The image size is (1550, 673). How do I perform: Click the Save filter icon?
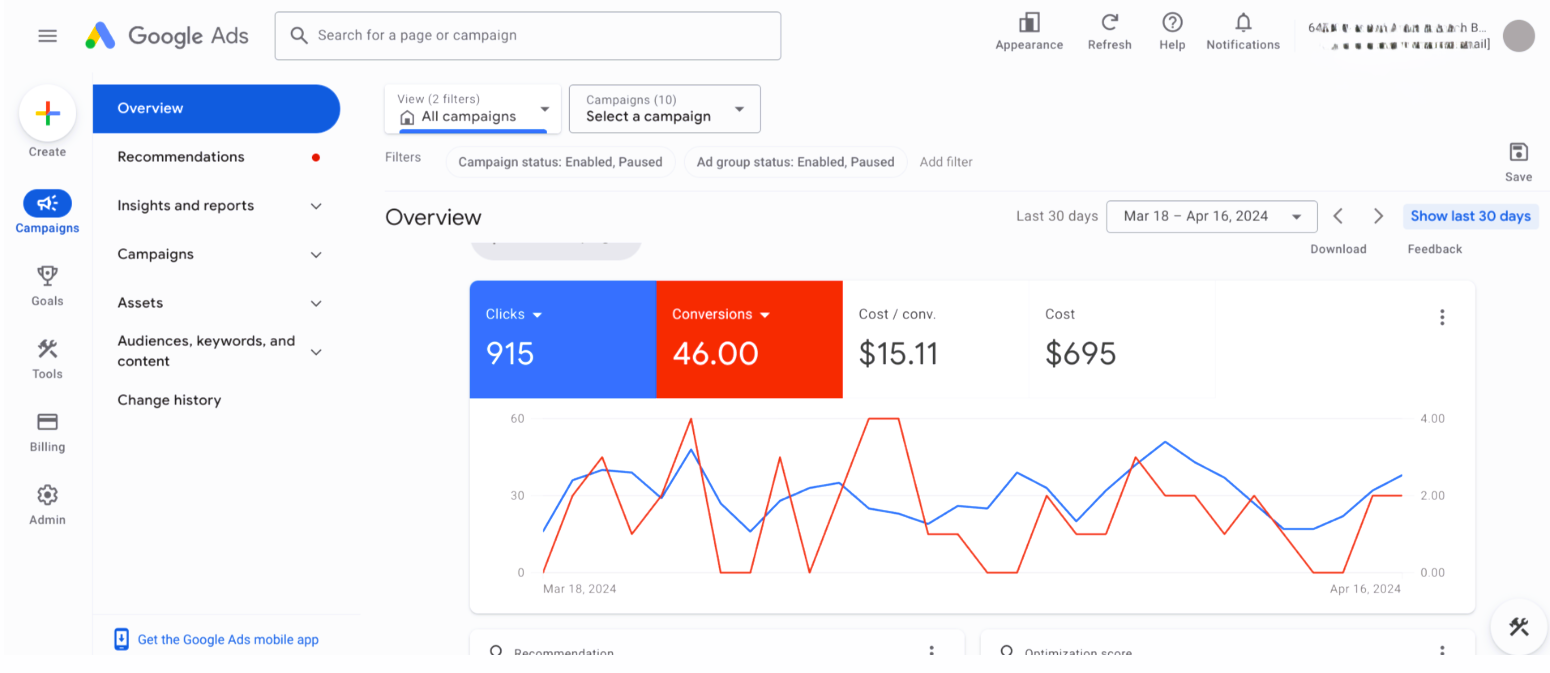coord(1518,152)
